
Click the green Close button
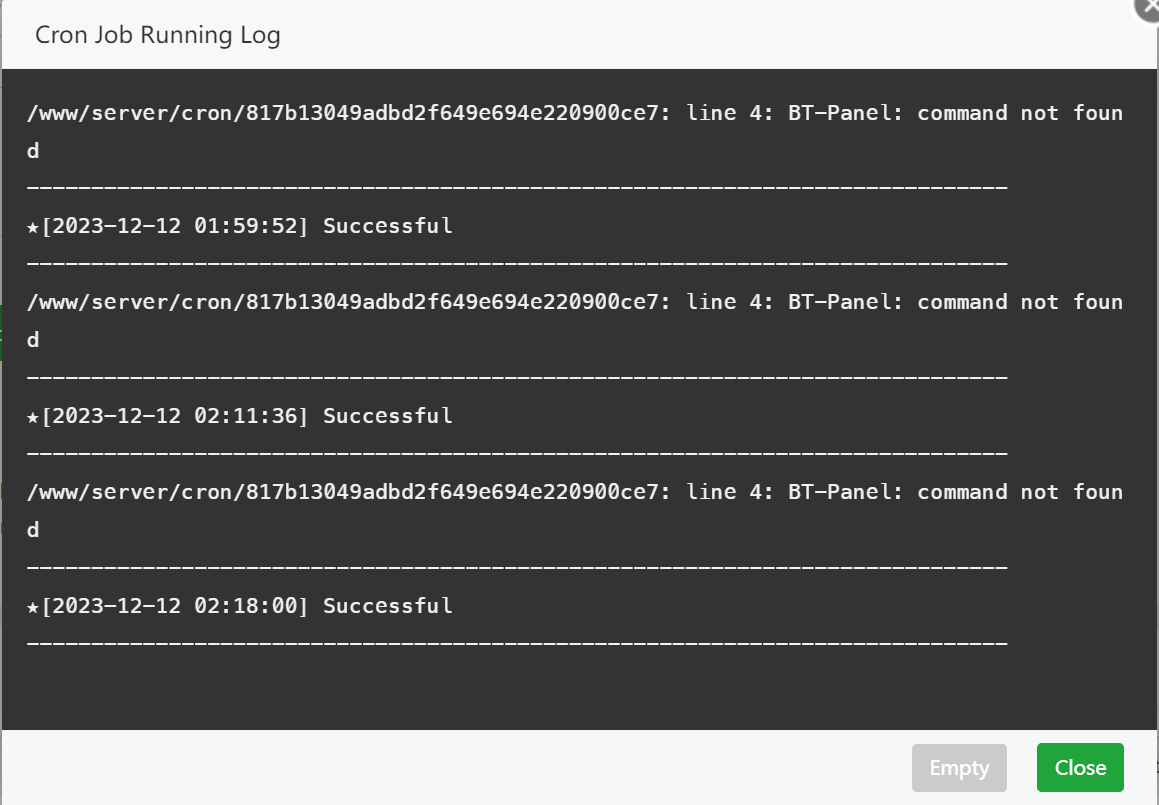1080,768
